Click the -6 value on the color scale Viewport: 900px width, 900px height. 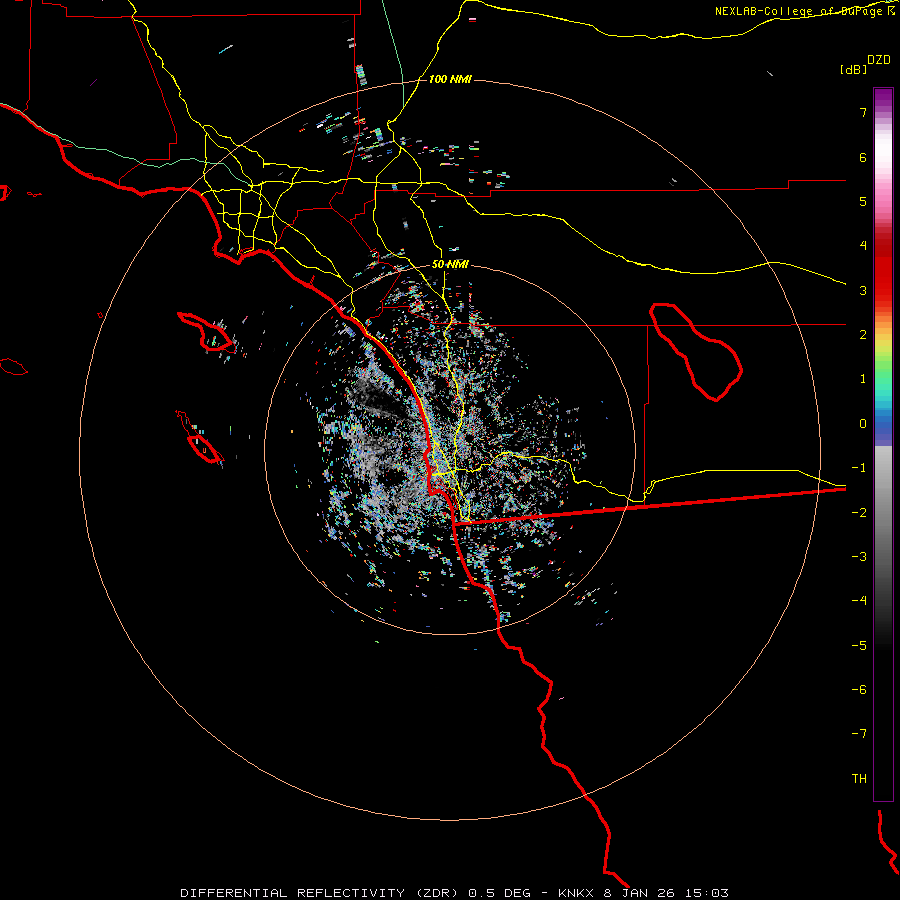(x=859, y=689)
